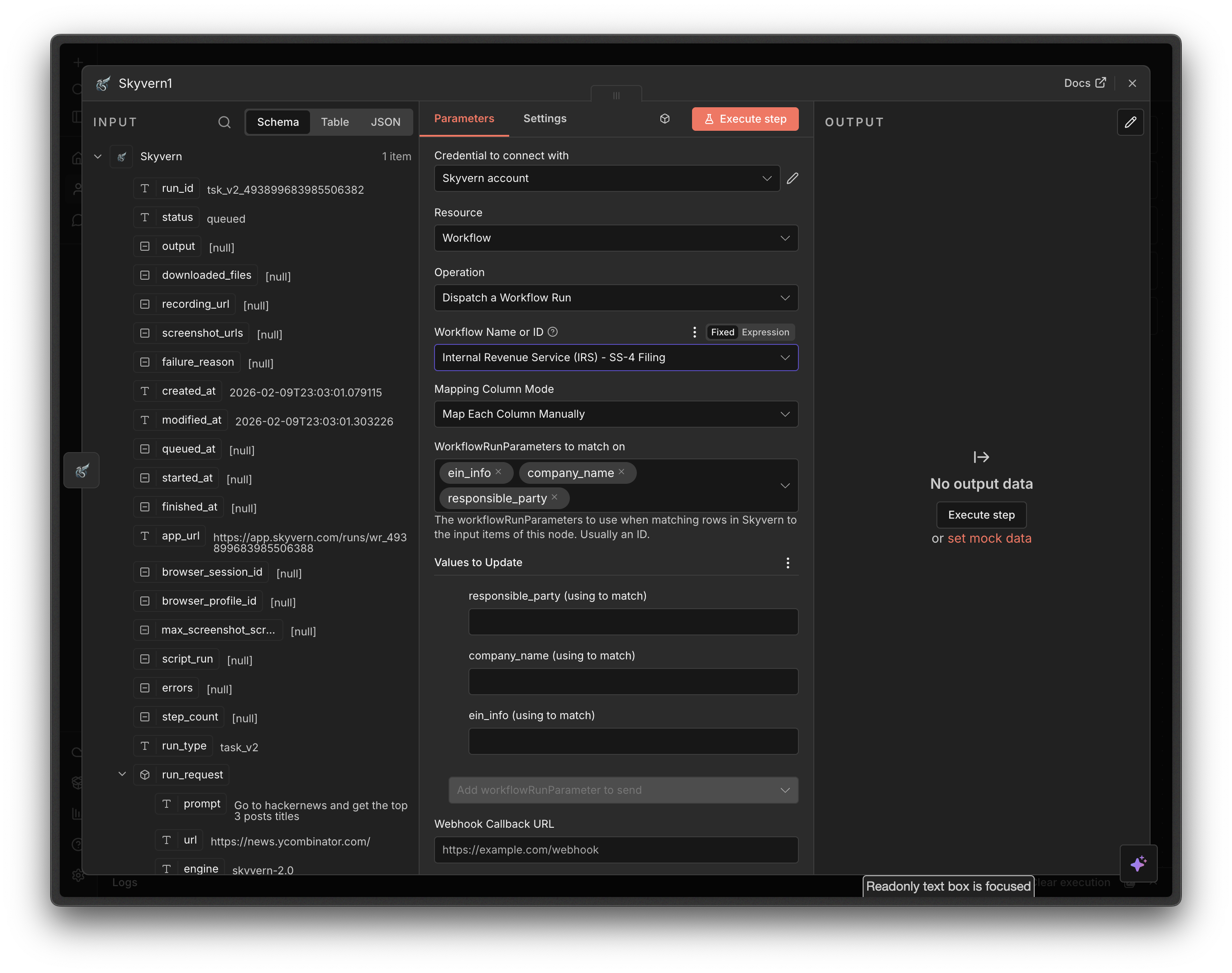
Task: Click the pencil edit icon on OUTPUT panel
Action: [1130, 122]
